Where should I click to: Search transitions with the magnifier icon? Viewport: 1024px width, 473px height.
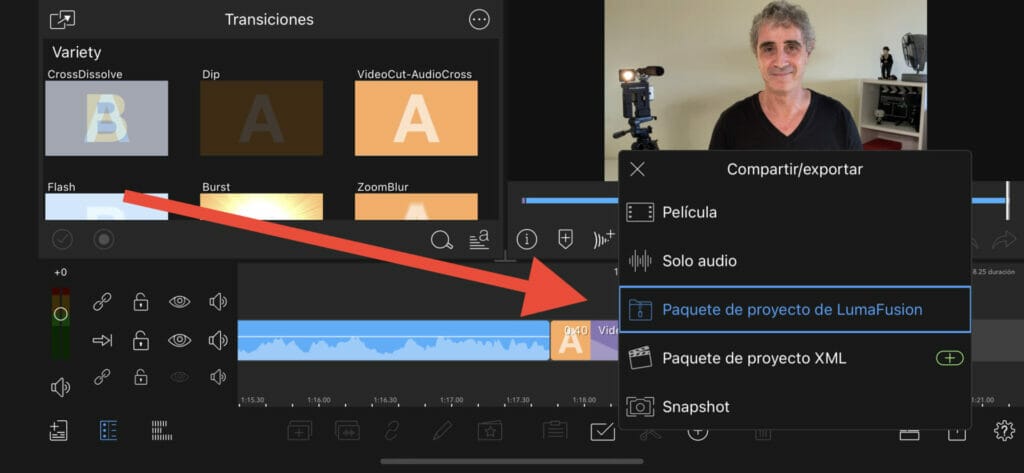point(441,239)
